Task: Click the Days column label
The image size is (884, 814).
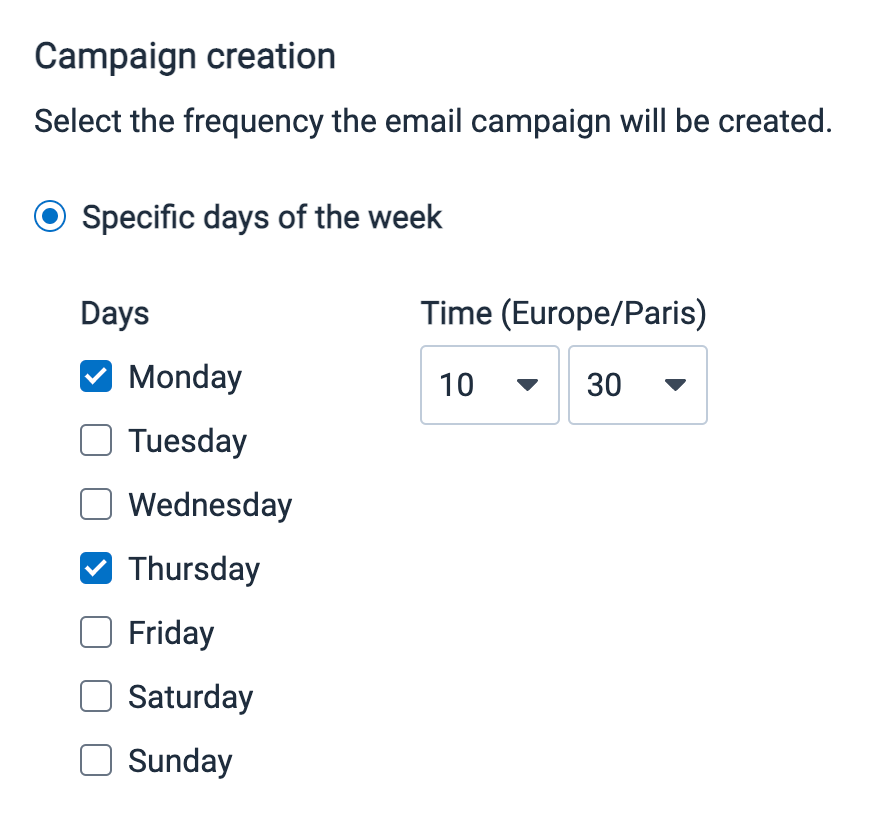Action: [115, 313]
